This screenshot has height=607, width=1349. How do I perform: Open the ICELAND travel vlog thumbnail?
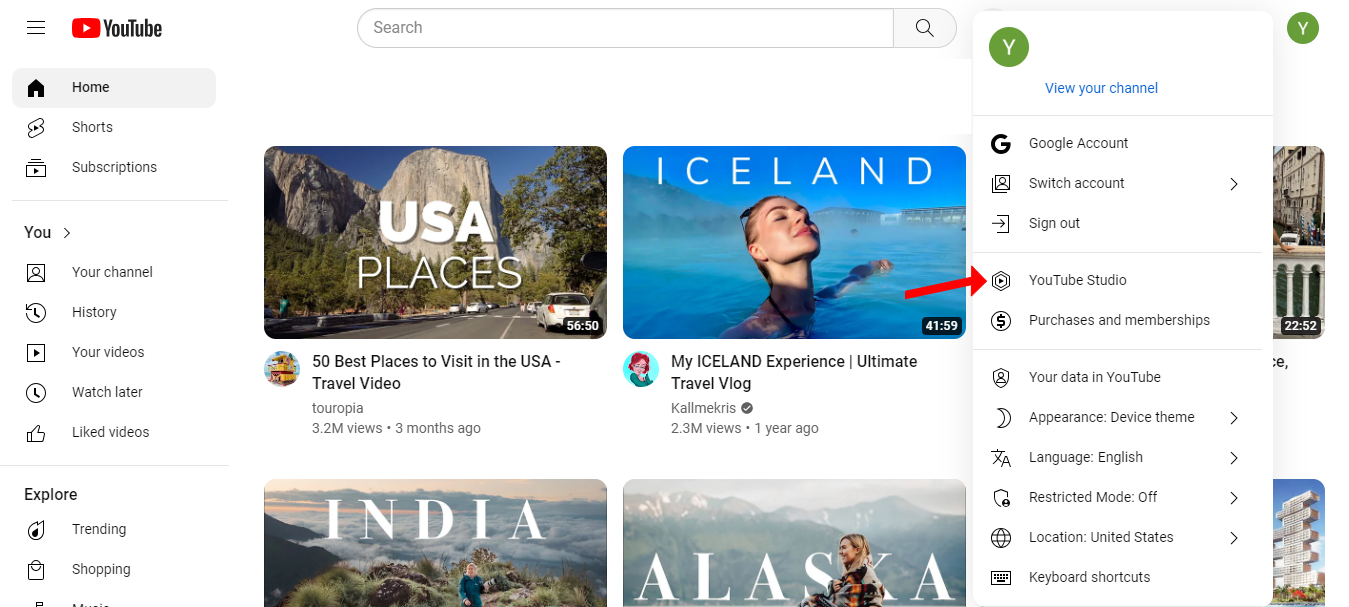point(794,242)
